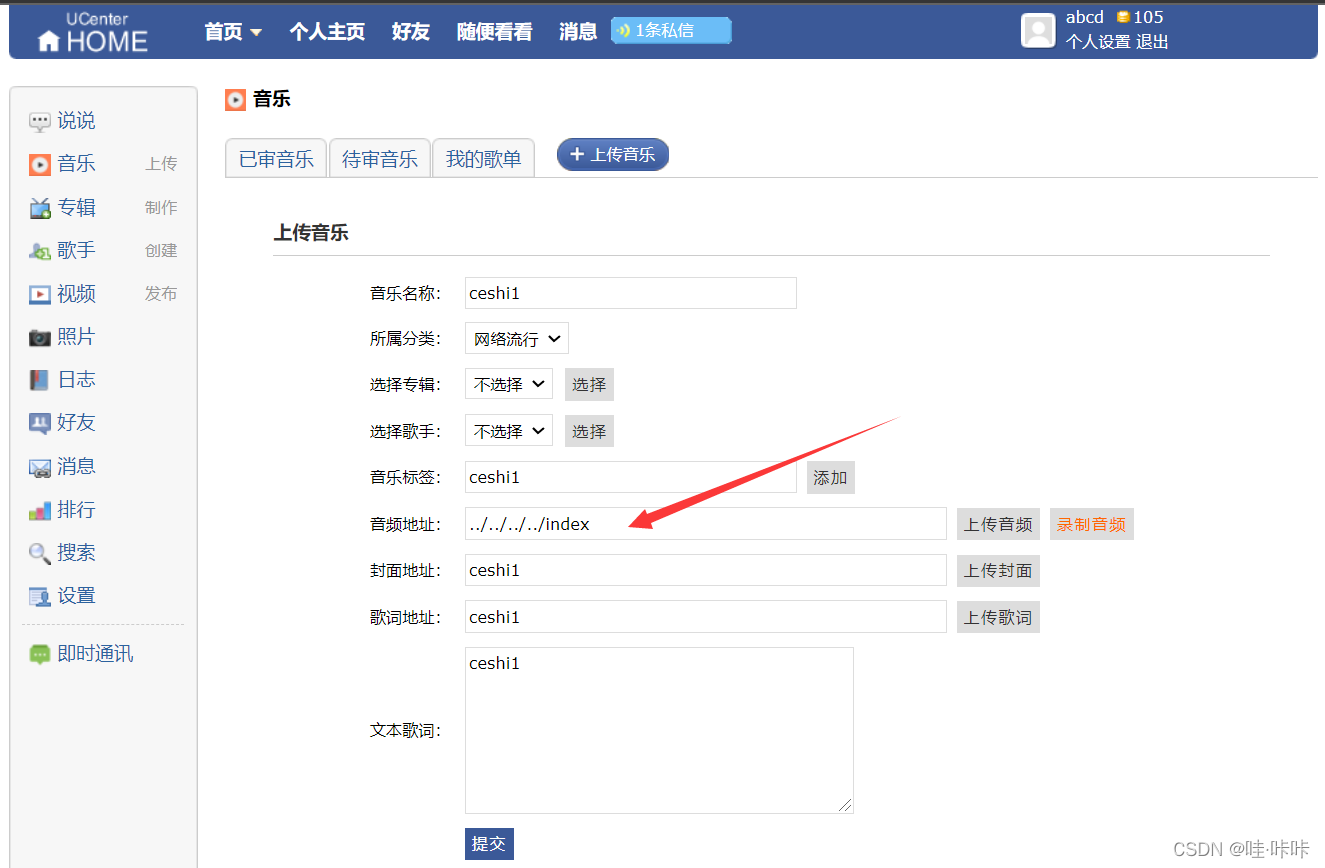Select the 专辑 icon in the sidebar
The image size is (1325, 868).
tap(40, 207)
